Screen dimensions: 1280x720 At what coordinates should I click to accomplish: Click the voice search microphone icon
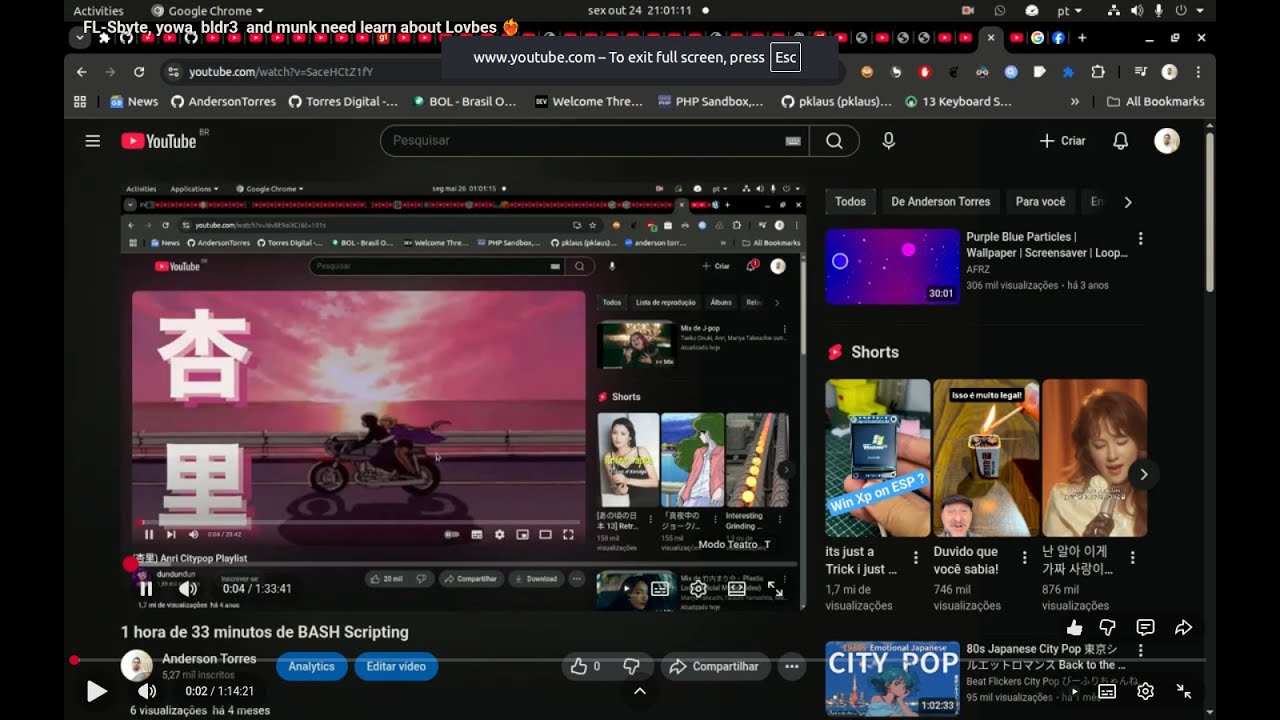tap(888, 141)
